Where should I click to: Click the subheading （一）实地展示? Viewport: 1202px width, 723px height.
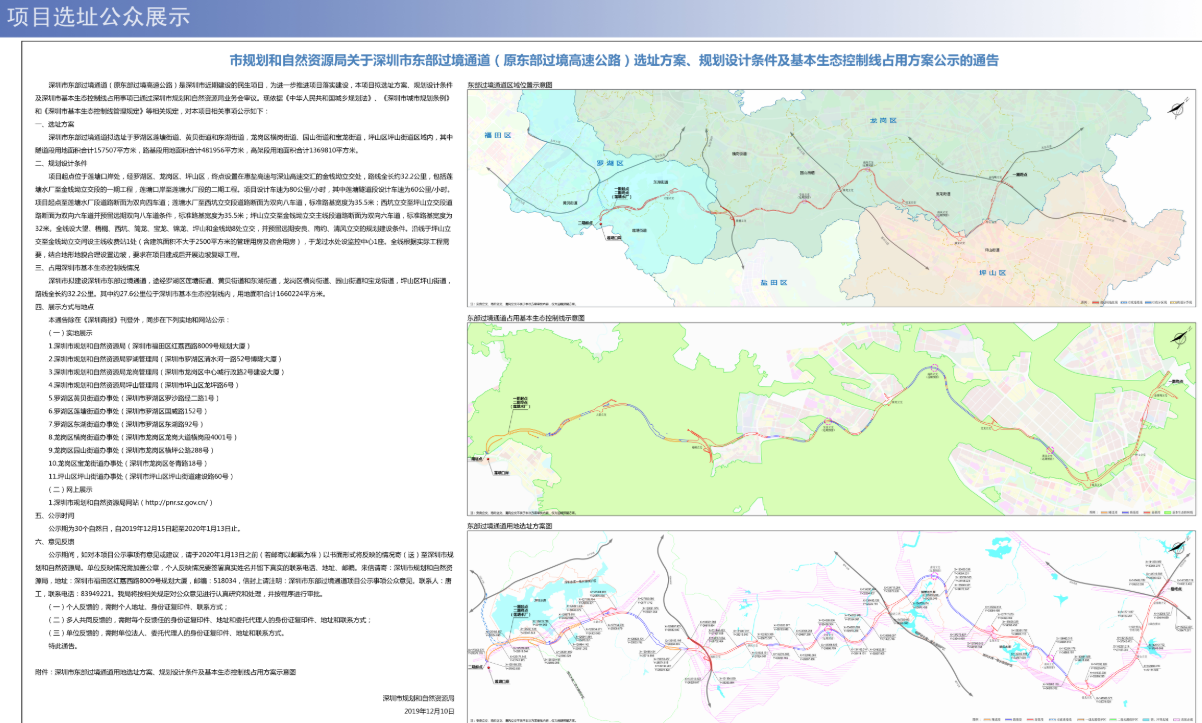(71, 333)
